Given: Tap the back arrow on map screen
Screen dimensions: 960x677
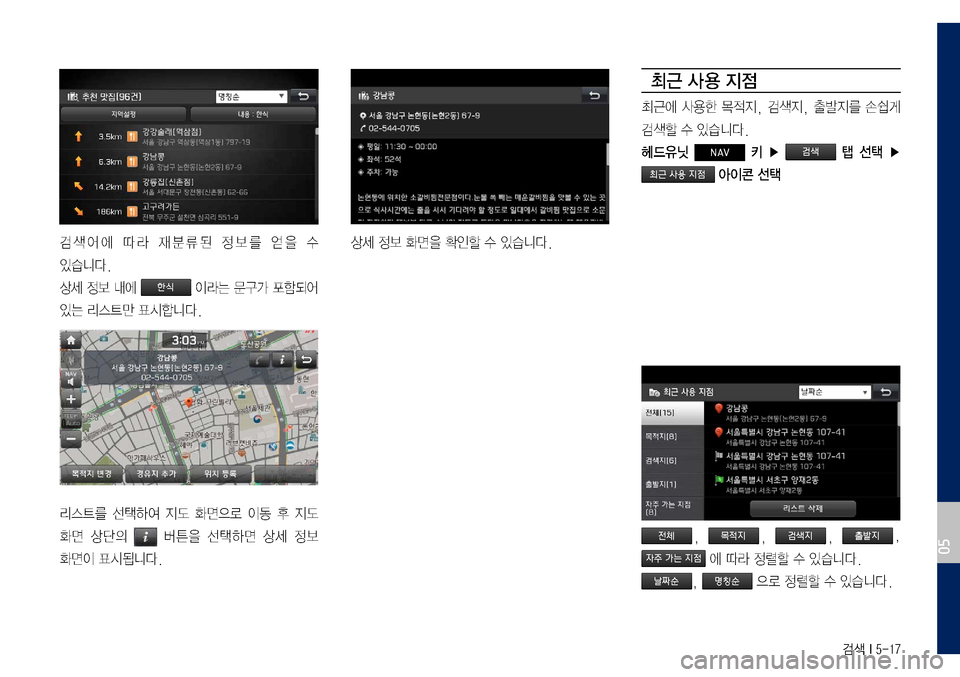Looking at the screenshot, I should 306,360.
